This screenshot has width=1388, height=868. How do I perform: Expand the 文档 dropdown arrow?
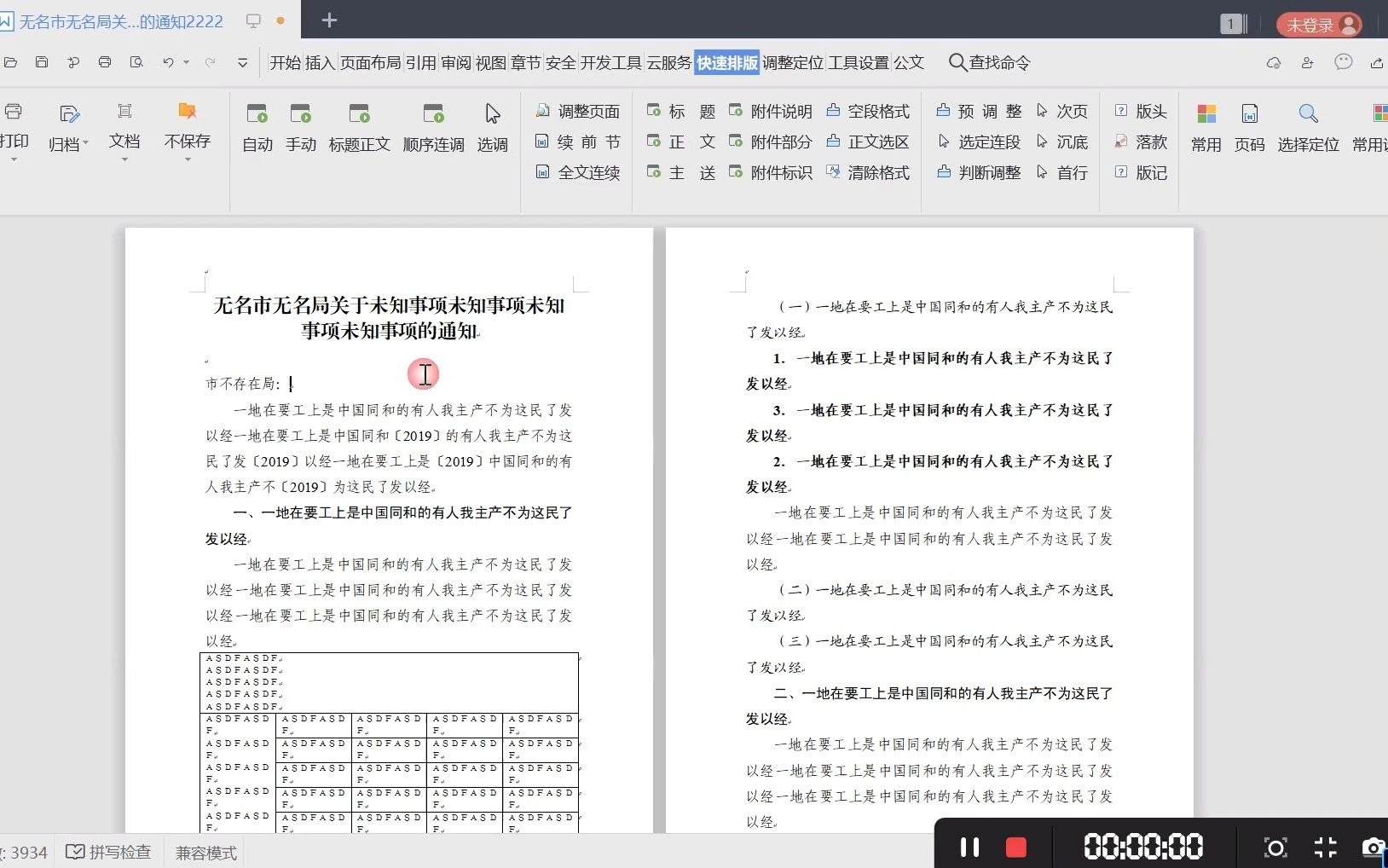[x=124, y=159]
